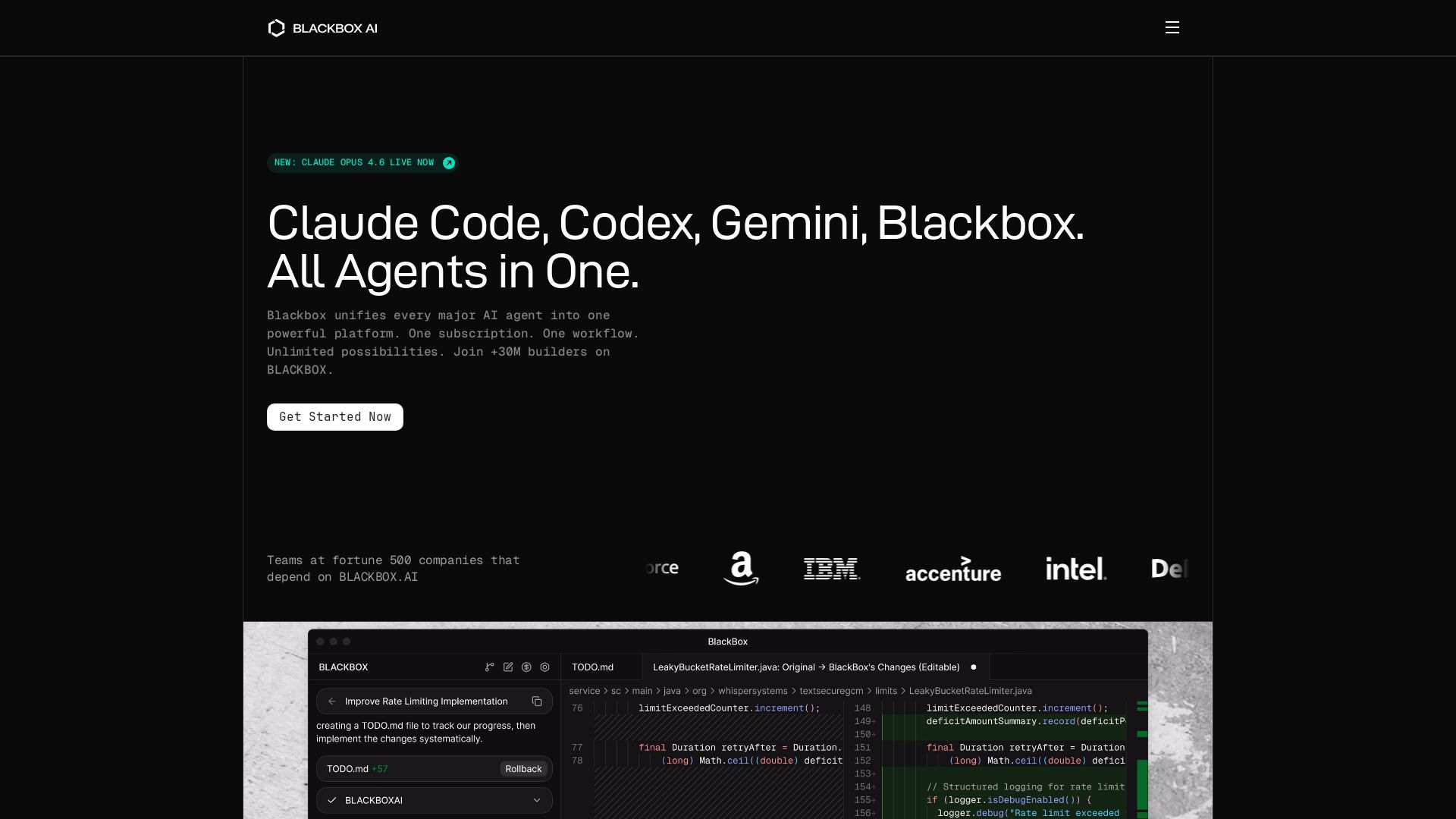
Task: Click the limits breadcrumb in the file path
Action: (885, 691)
